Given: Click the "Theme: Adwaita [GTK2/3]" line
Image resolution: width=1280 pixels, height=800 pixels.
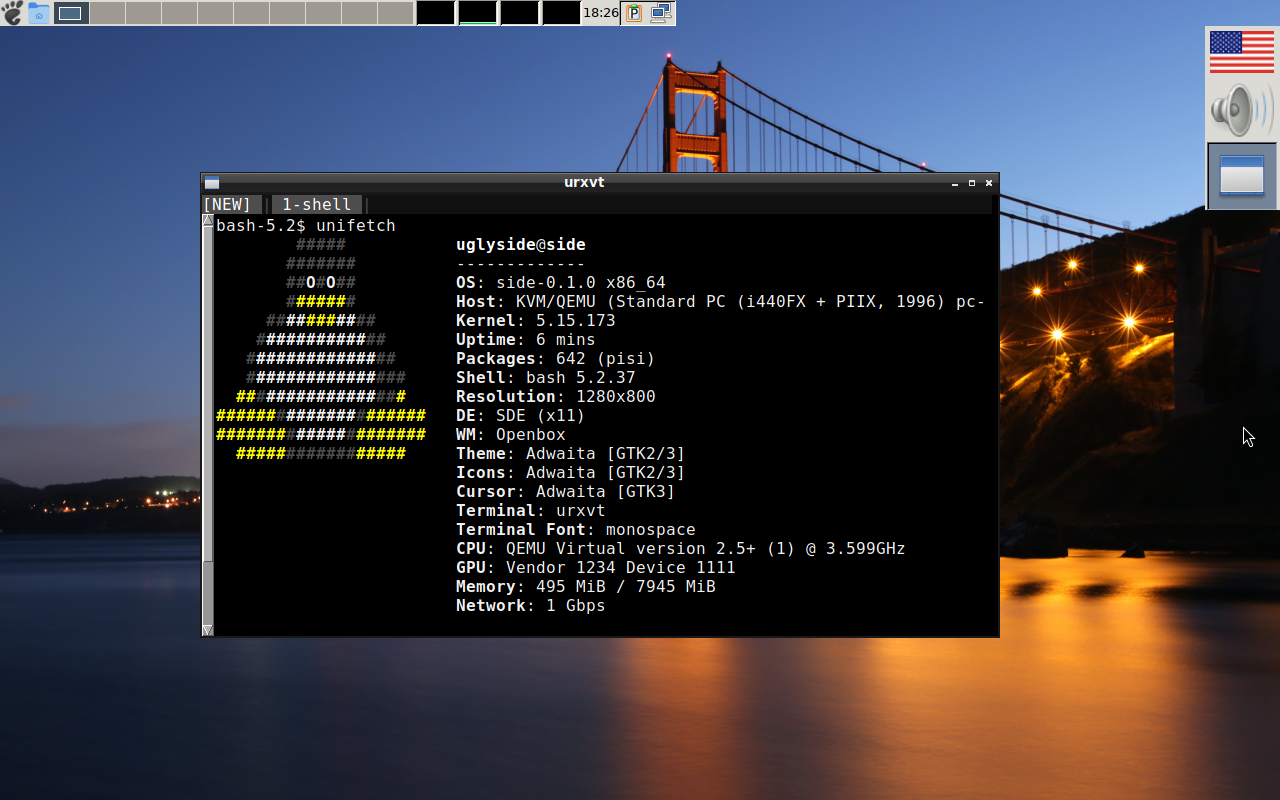Looking at the screenshot, I should pyautogui.click(x=571, y=454).
